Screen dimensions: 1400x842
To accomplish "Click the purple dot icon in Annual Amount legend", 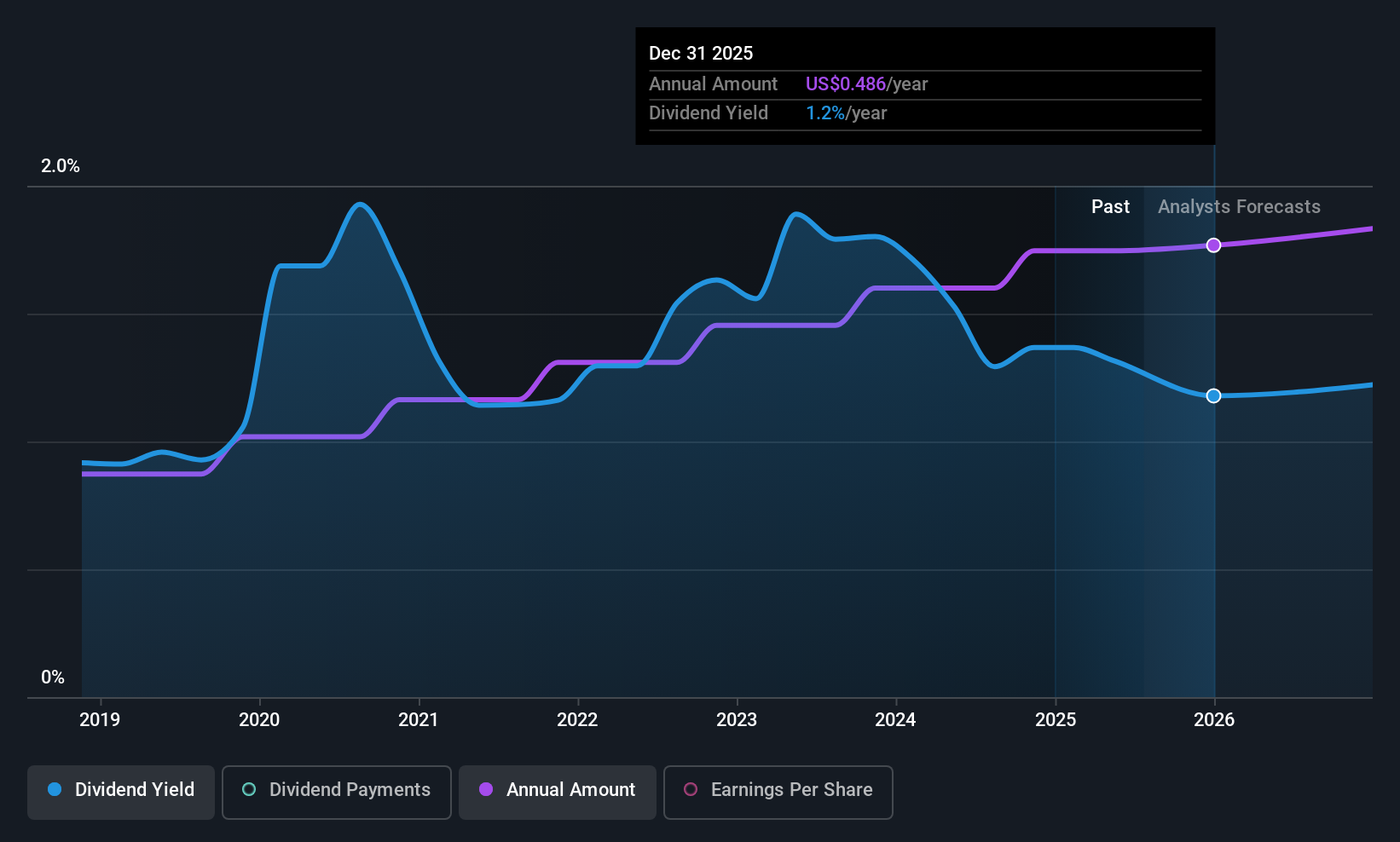I will pyautogui.click(x=486, y=790).
